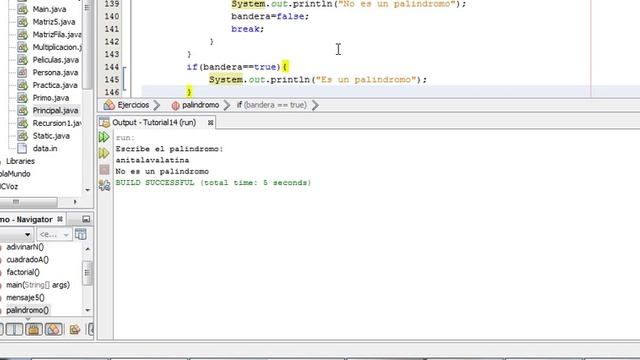The height and width of the screenshot is (360, 640).
Task: Minimize the Navigator window group
Action: pyautogui.click(x=86, y=219)
